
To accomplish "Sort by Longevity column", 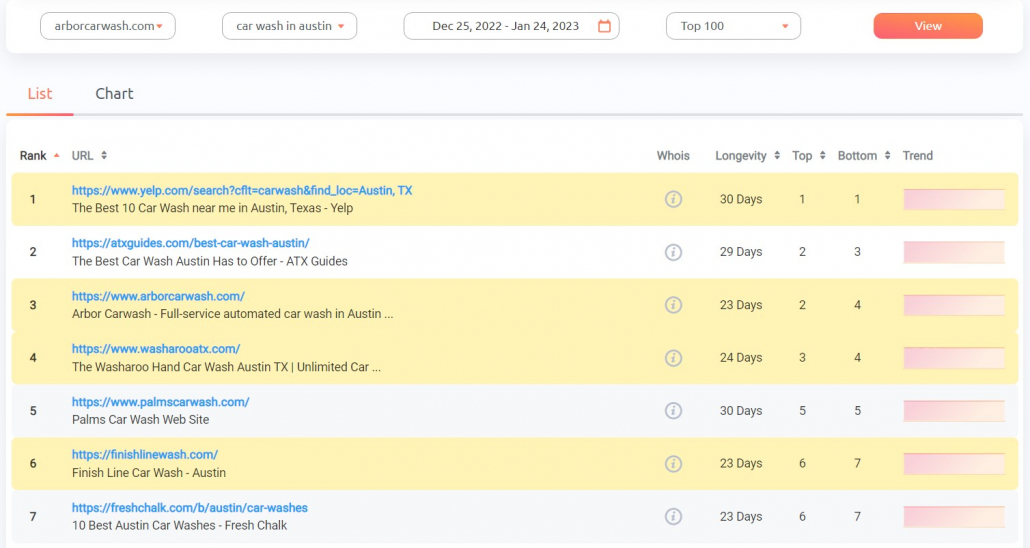I will [x=777, y=156].
